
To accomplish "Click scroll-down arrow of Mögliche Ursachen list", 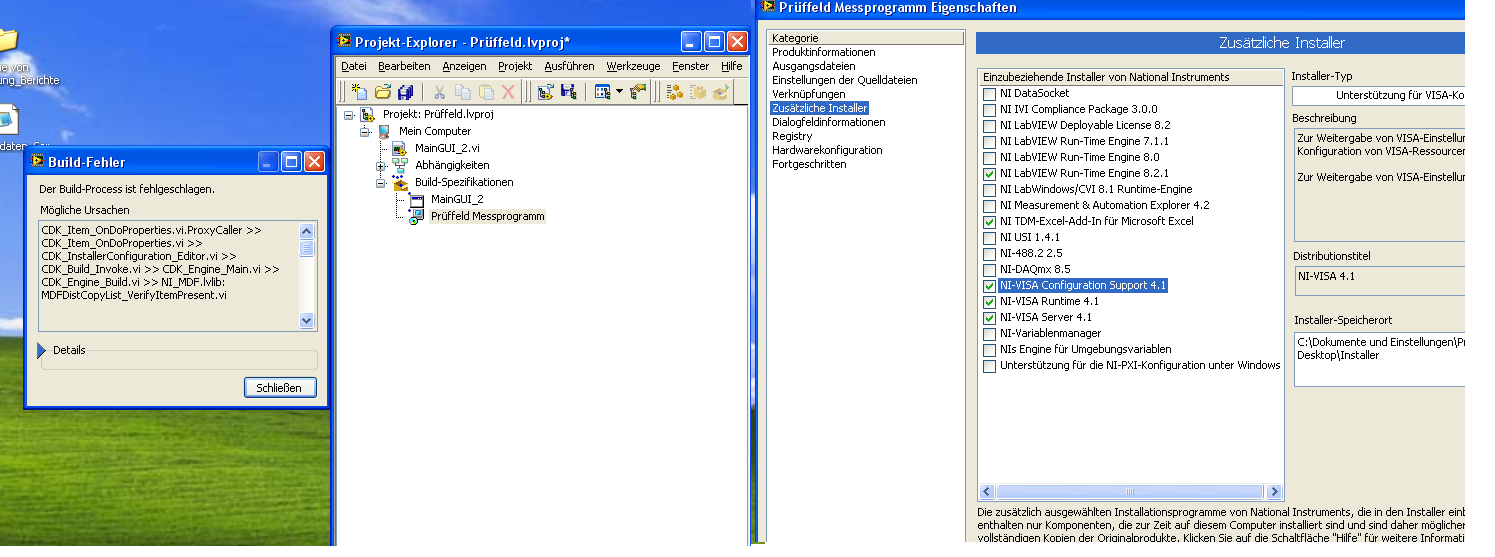I will (307, 321).
